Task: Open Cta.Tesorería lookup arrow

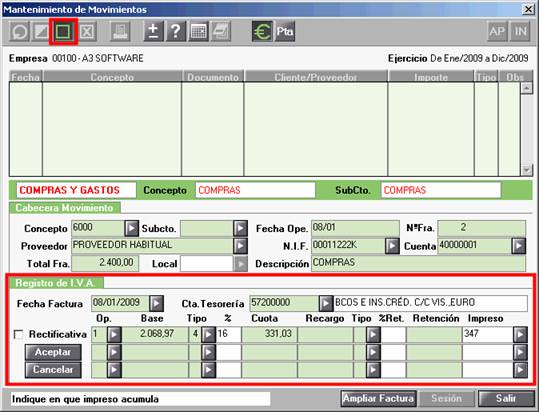Action: [x=326, y=303]
